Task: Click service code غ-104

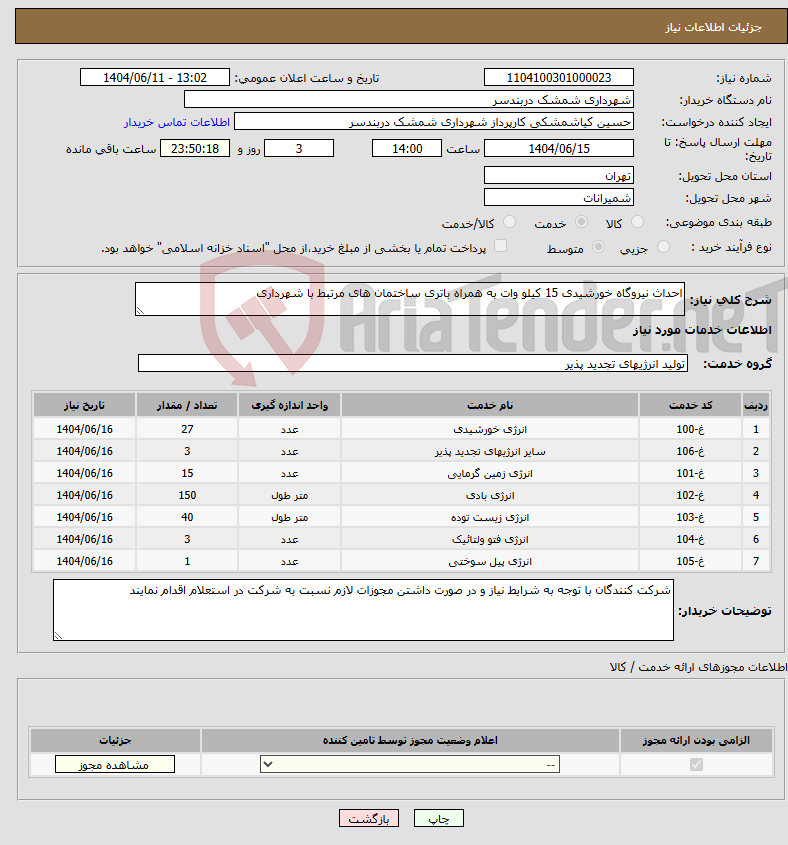Action: tap(690, 539)
